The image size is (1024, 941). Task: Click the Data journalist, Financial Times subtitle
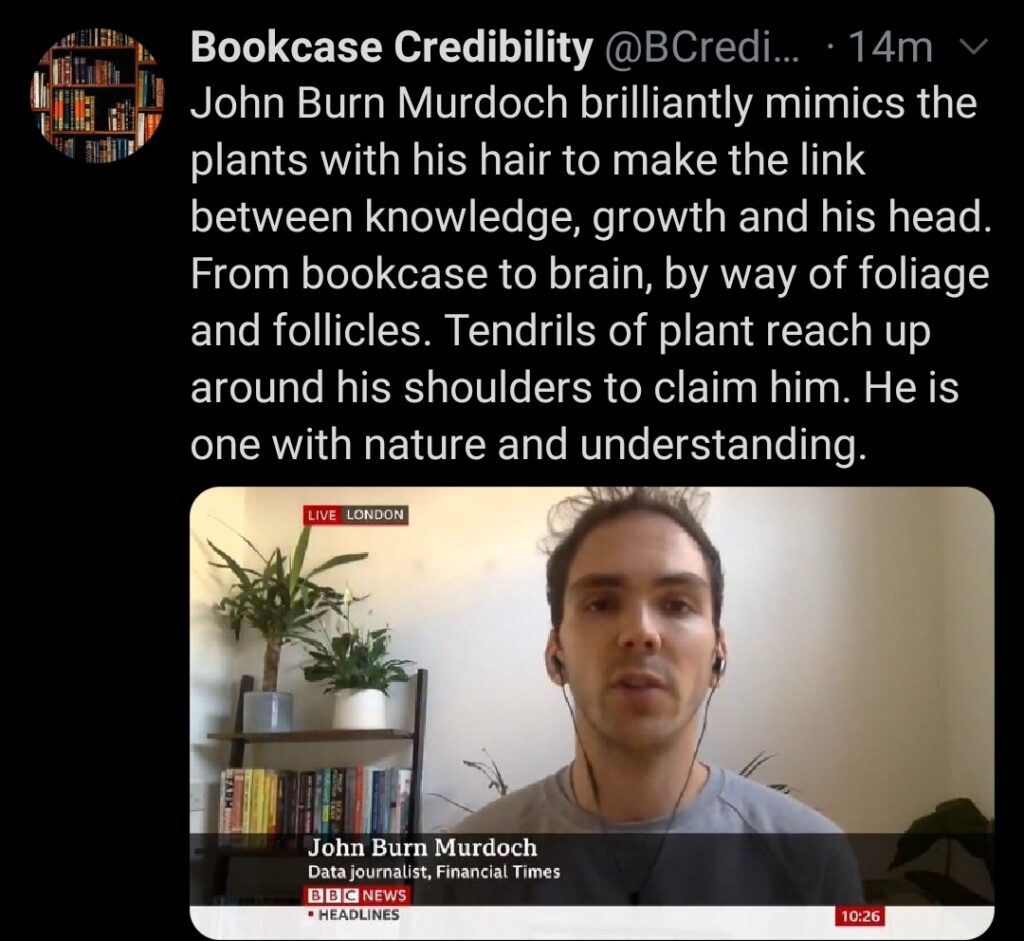coord(434,872)
